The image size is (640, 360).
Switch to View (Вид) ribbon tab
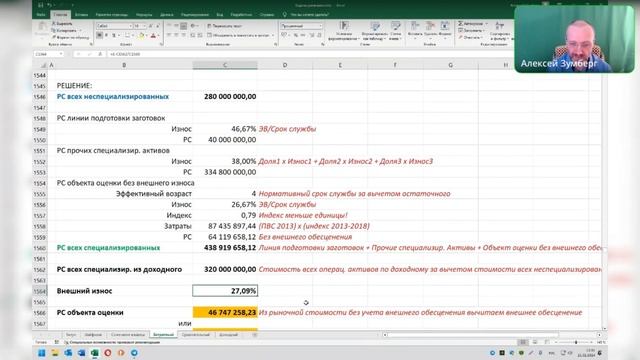click(x=220, y=14)
